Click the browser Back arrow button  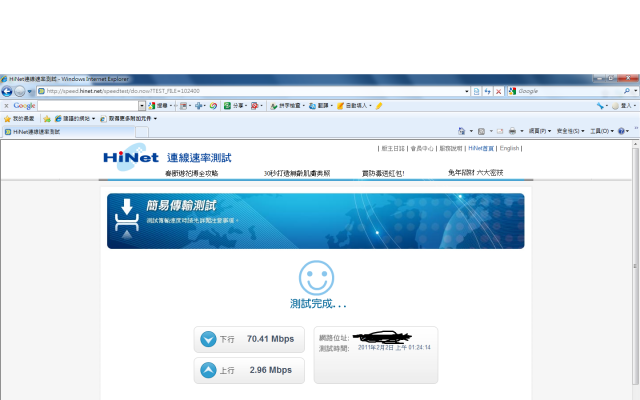(x=7, y=91)
